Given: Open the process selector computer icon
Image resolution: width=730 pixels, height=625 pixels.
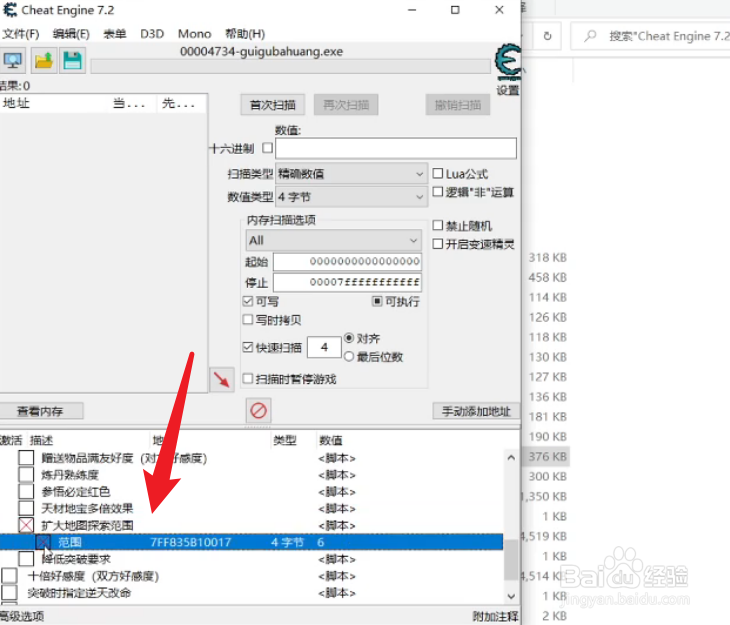Looking at the screenshot, I should 13,61.
